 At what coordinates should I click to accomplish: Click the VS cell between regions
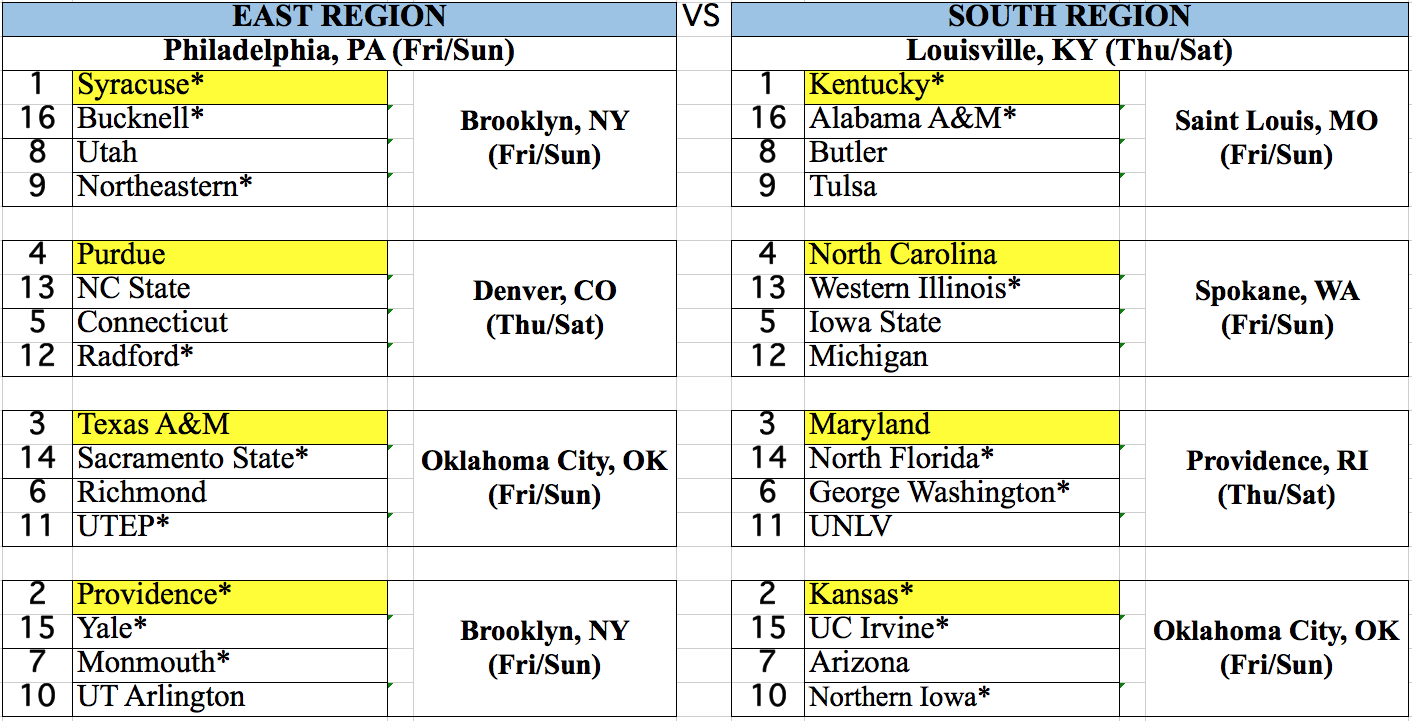coord(704,18)
